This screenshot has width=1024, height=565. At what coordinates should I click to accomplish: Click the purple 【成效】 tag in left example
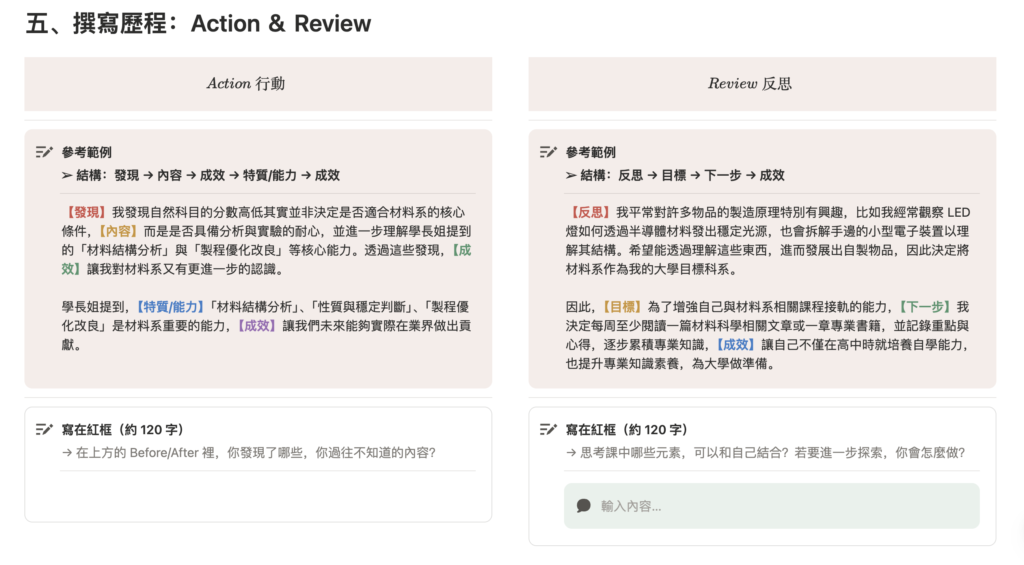(257, 326)
